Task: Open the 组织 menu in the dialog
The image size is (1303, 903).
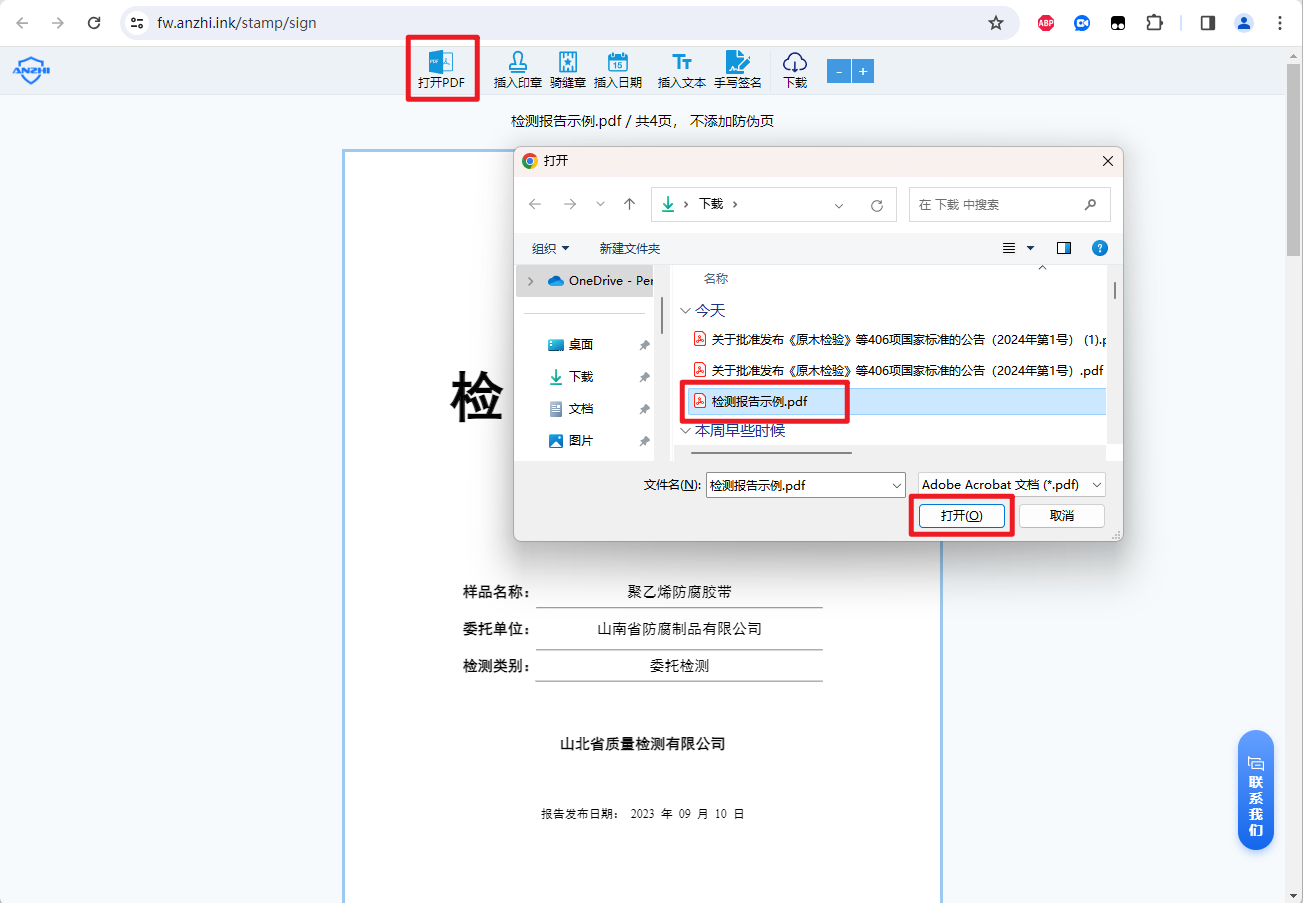Action: [x=550, y=248]
